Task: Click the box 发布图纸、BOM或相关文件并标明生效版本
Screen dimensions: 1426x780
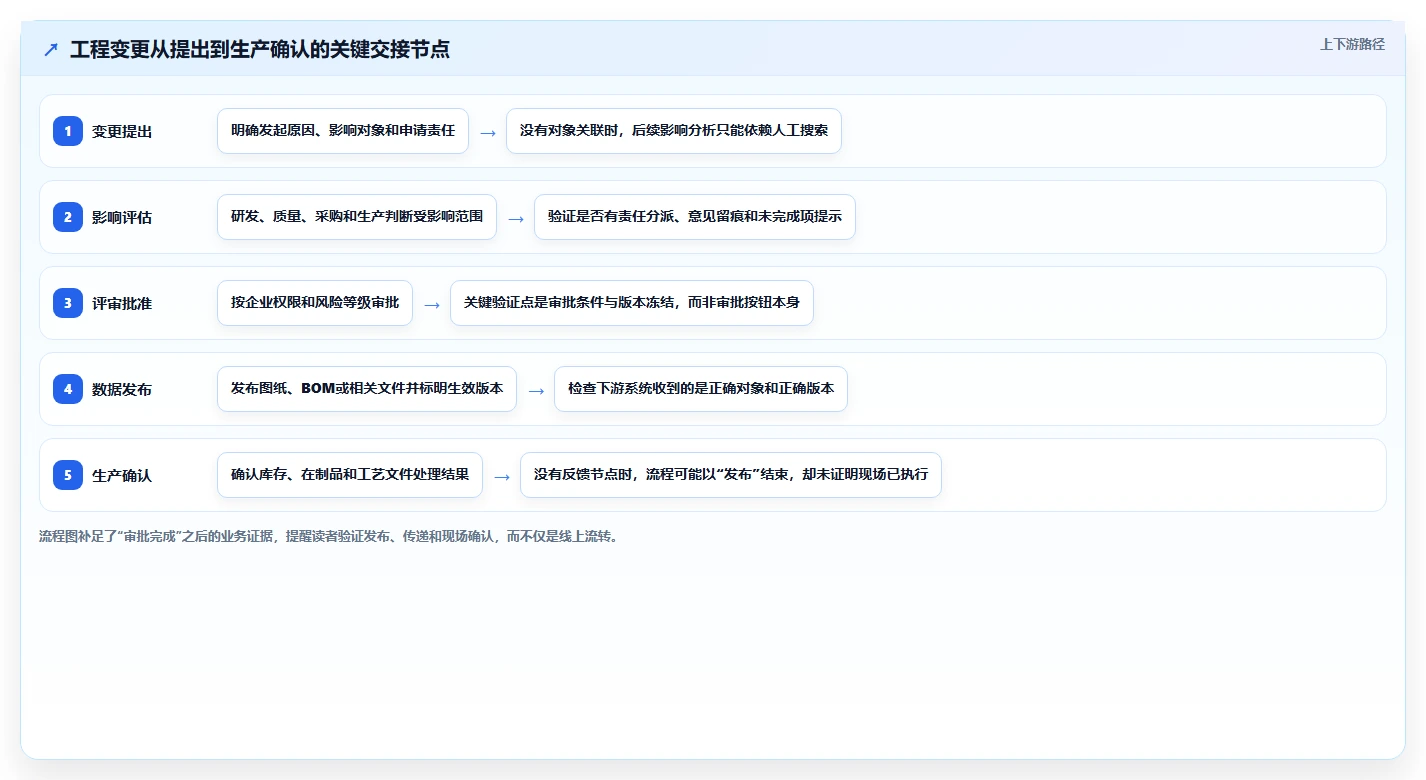Action: tap(367, 389)
